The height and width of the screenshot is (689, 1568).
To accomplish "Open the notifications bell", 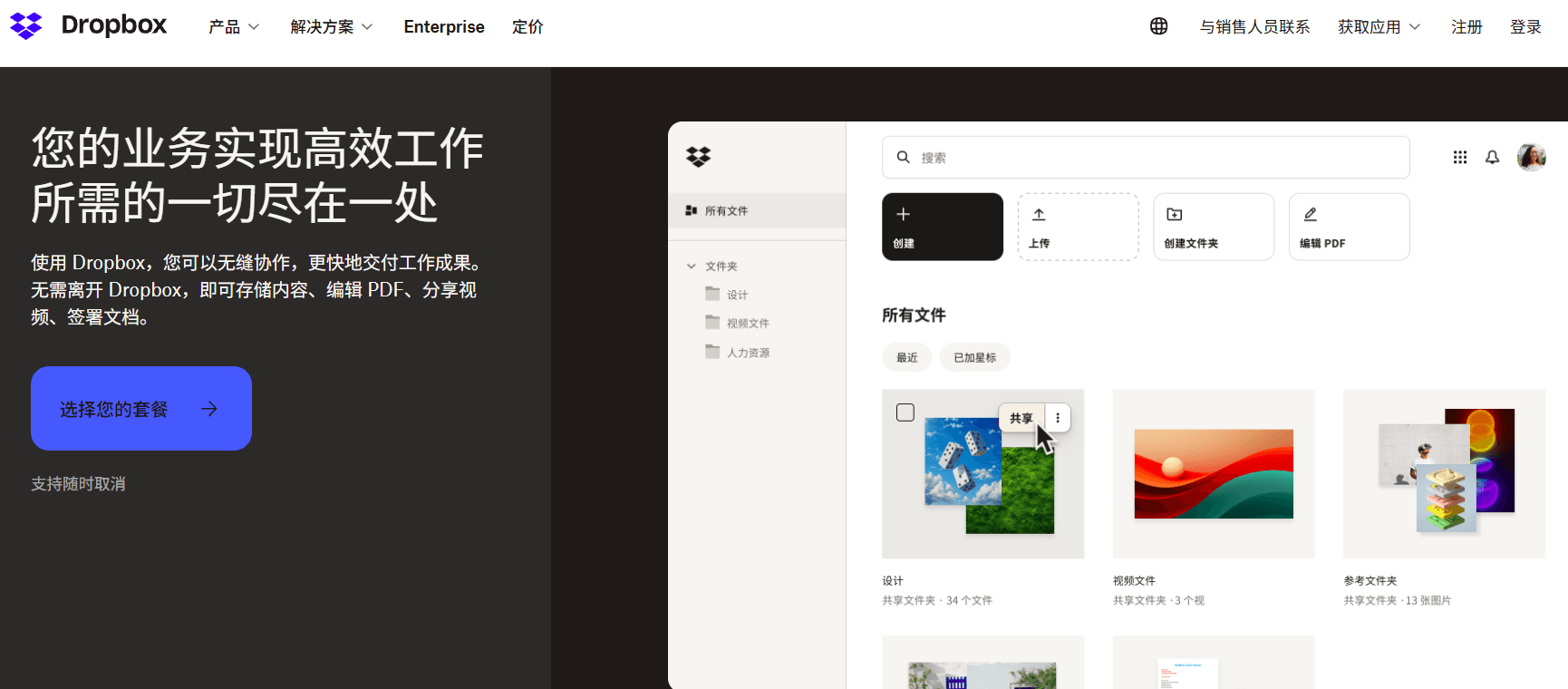I will (1492, 157).
